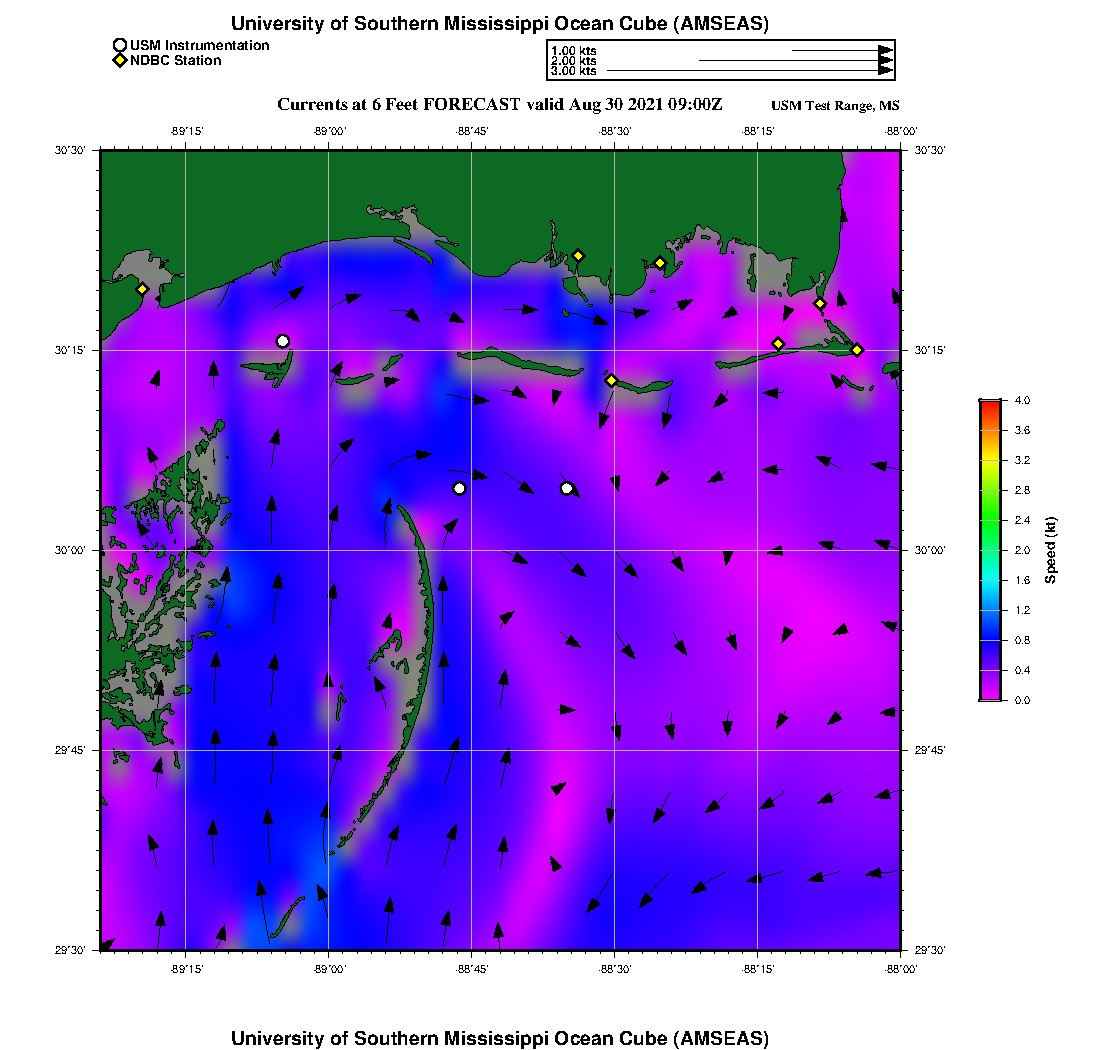The height and width of the screenshot is (1050, 1100).
Task: Click the 1.00 kts scale label
Action: click(573, 51)
